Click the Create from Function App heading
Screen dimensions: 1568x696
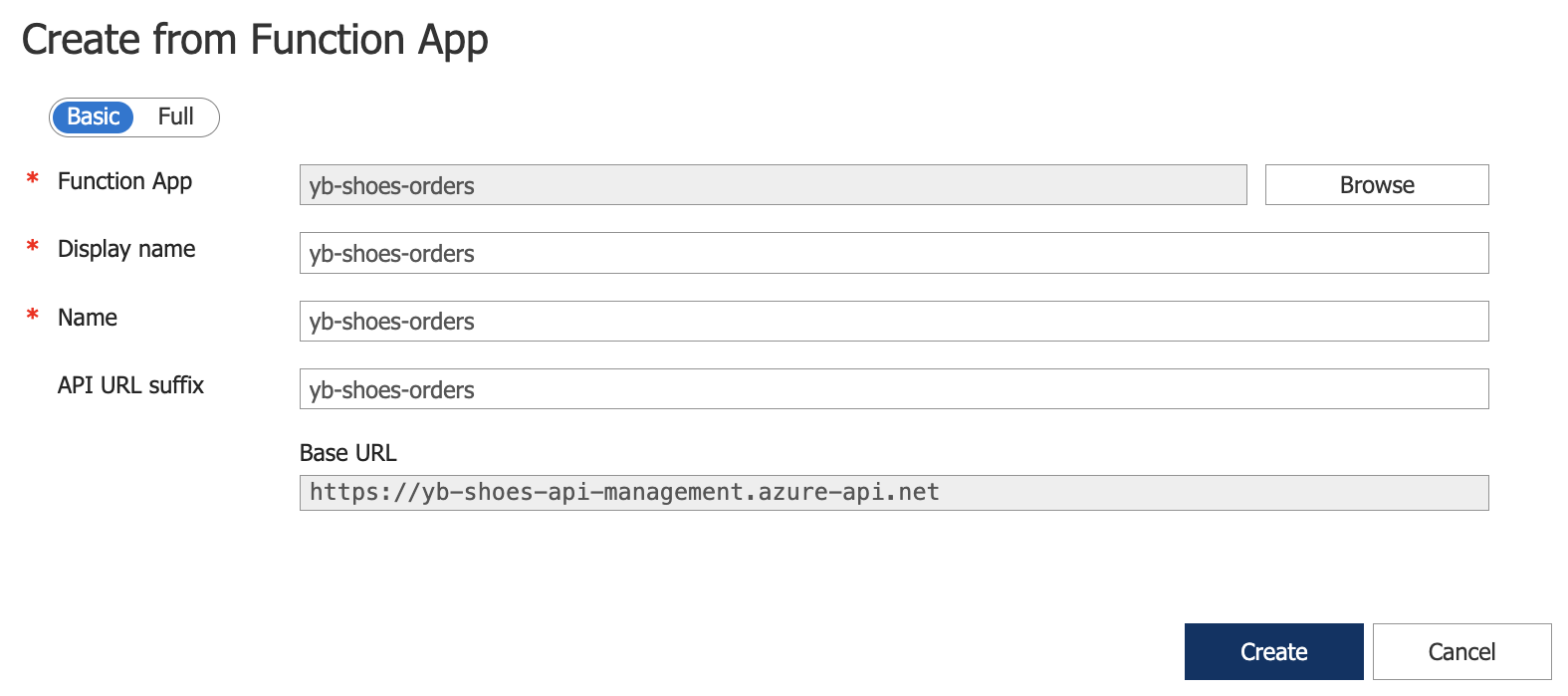point(256,39)
